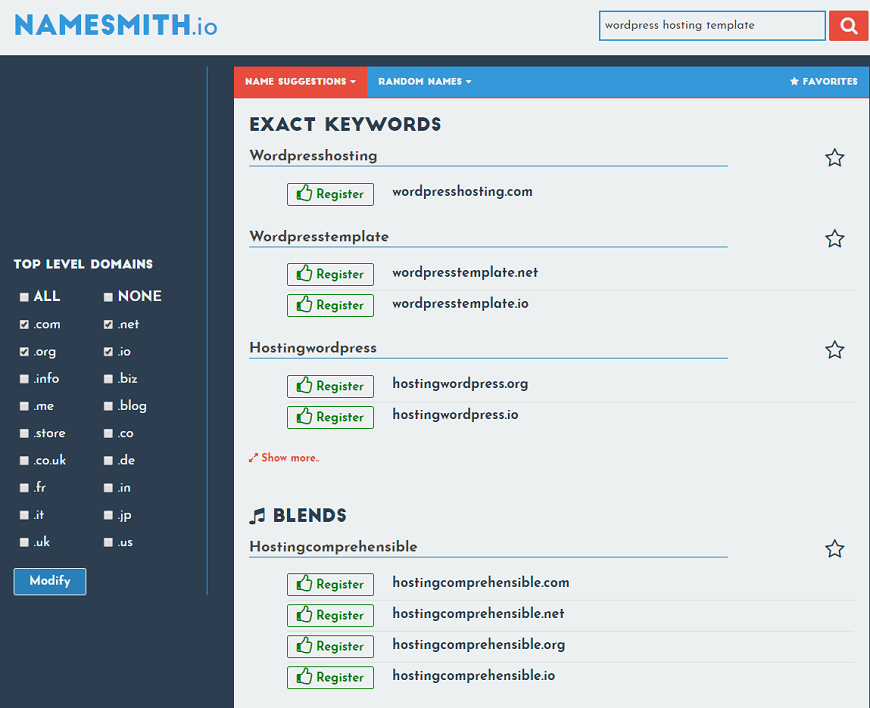Open the Name Suggestions dropdown
Screen dimensions: 870x708
point(300,82)
